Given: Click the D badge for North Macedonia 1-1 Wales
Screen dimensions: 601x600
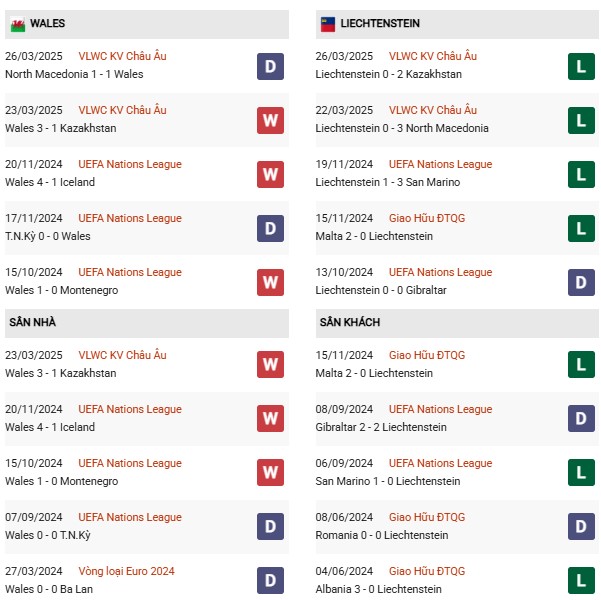Looking at the screenshot, I should coord(270,66).
